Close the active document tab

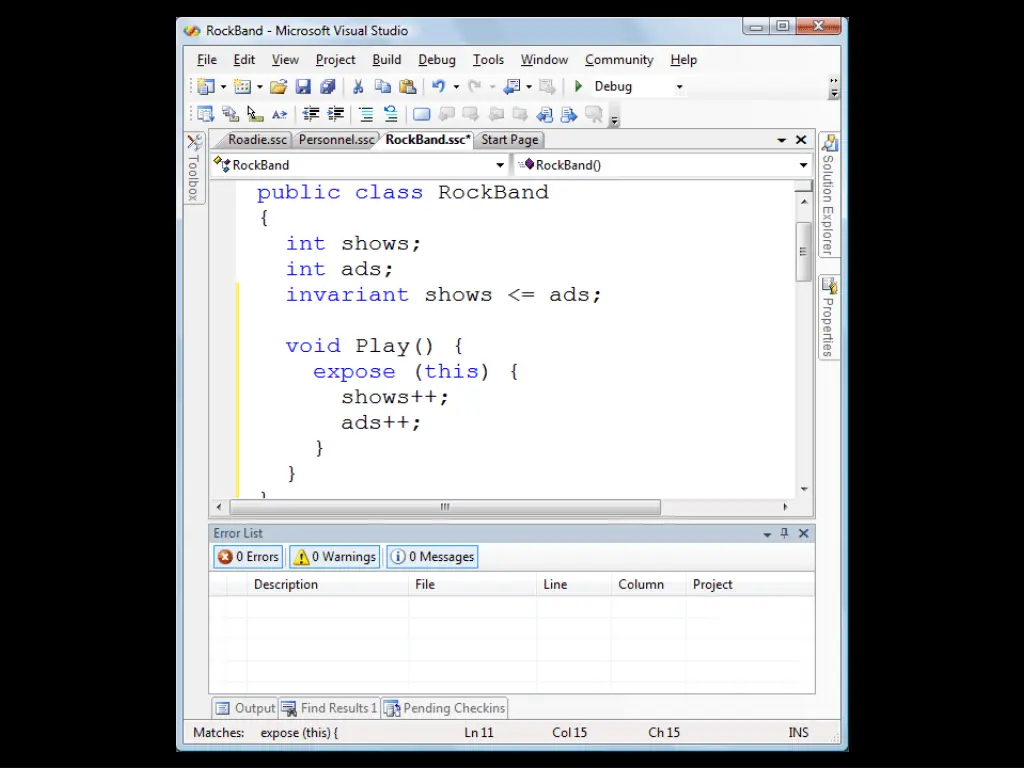coord(801,140)
